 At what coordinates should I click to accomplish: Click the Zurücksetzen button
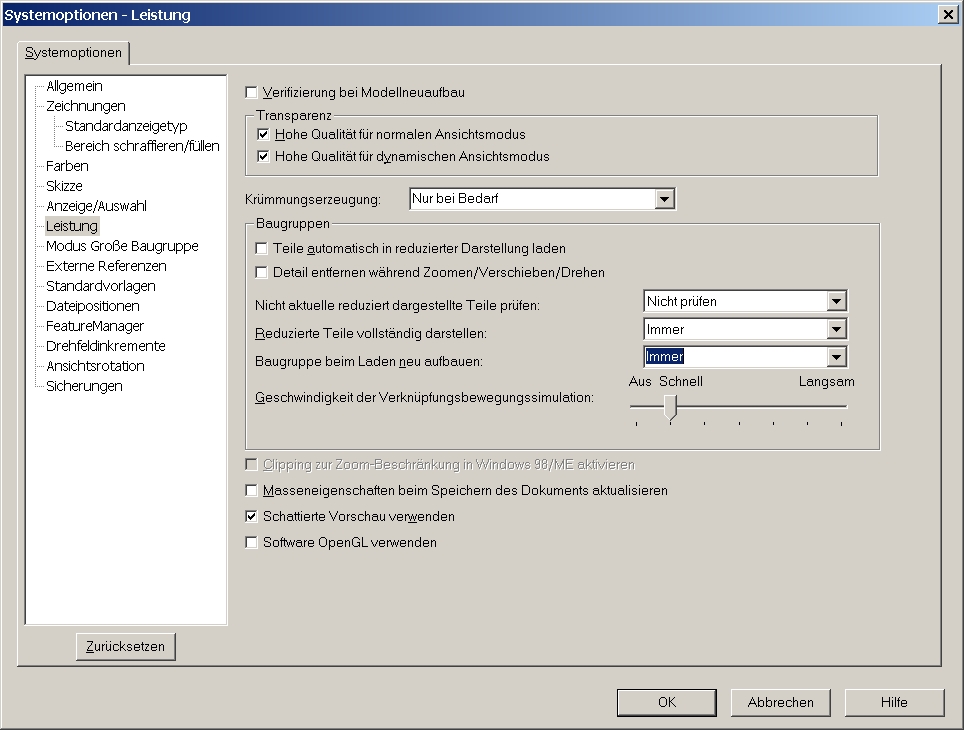tap(125, 646)
